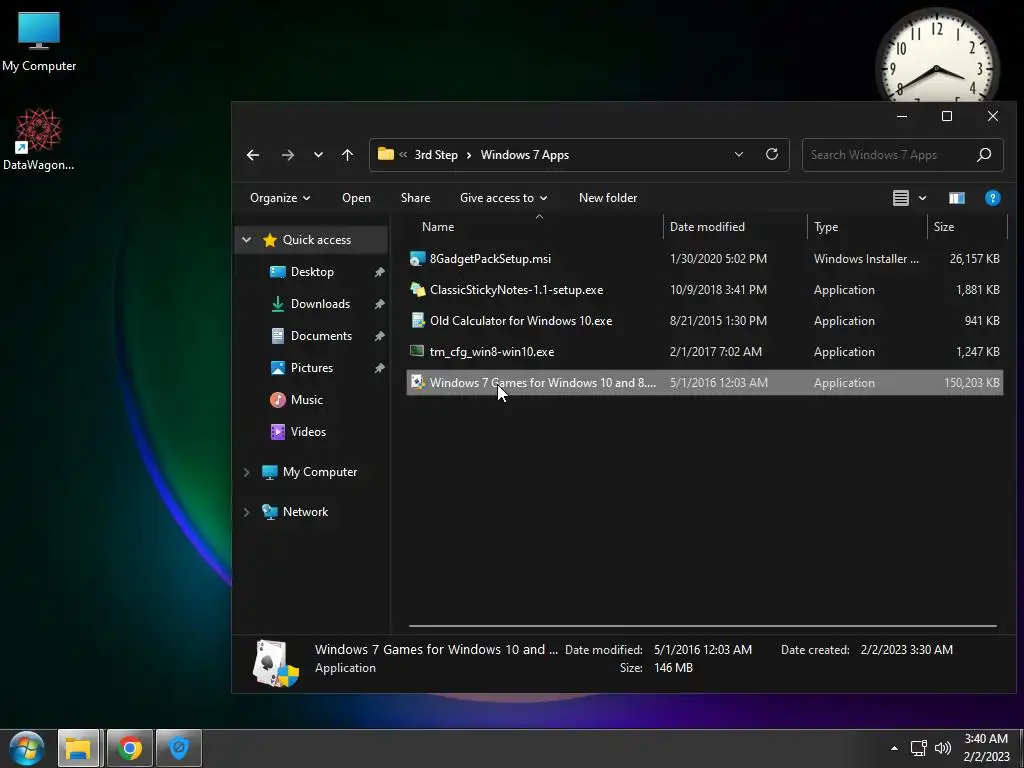
Task: Open Documents in navigation pane
Action: coord(321,336)
